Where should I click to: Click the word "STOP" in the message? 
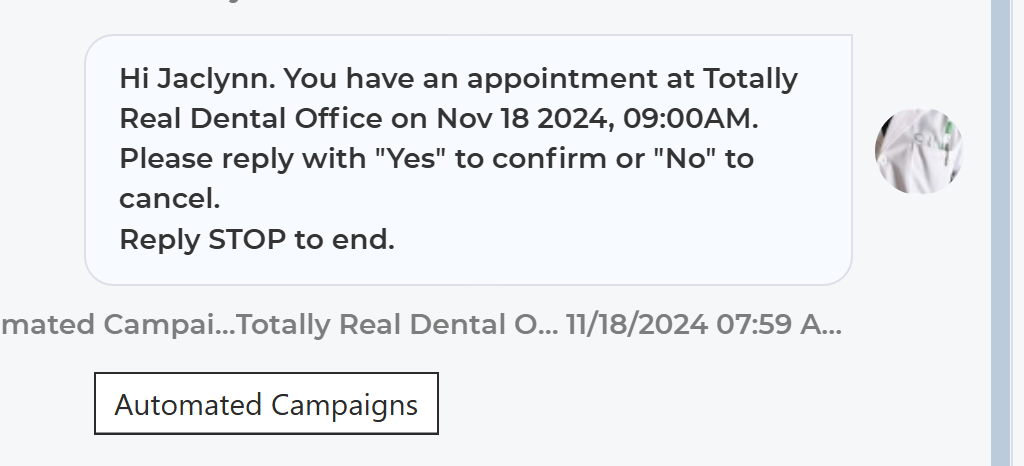pyautogui.click(x=247, y=240)
